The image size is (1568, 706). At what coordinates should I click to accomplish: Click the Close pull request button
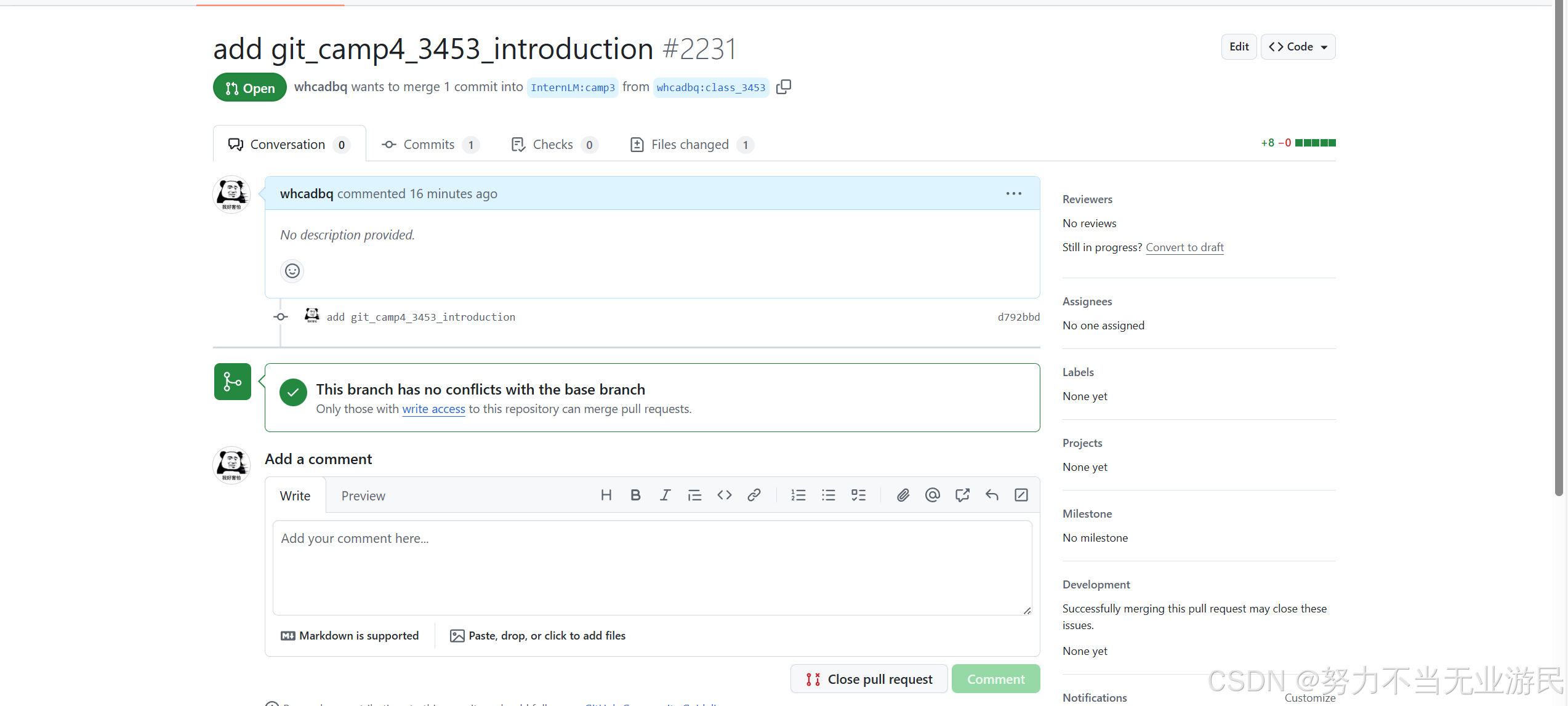tap(869, 679)
